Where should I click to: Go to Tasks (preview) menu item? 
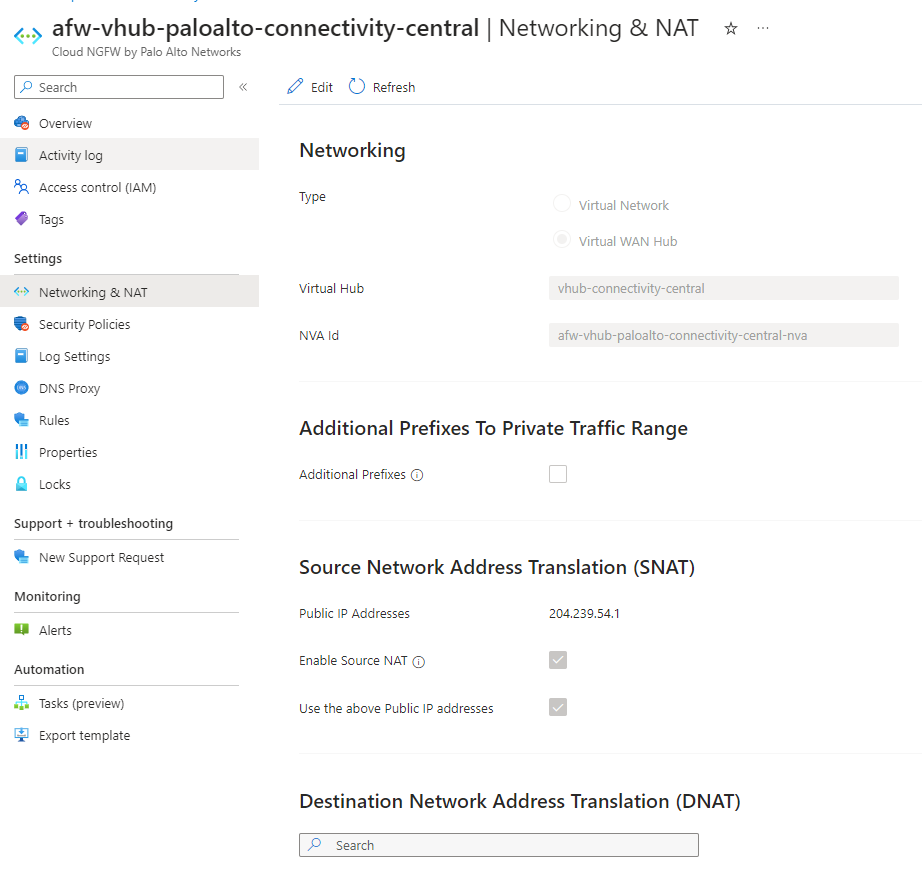click(x=81, y=703)
